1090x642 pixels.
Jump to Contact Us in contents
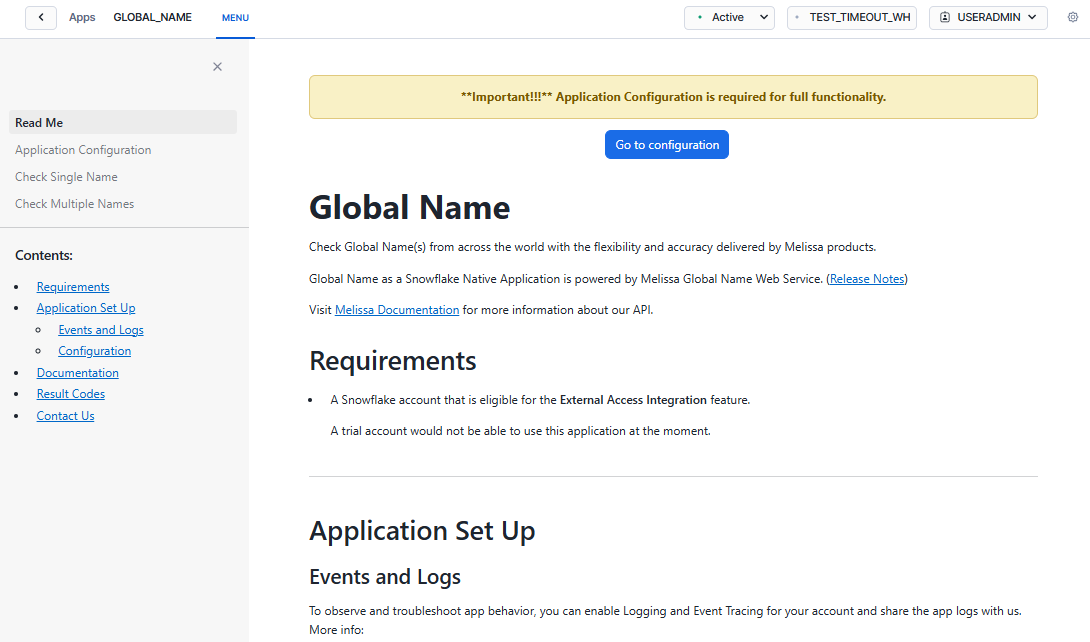click(x=65, y=416)
